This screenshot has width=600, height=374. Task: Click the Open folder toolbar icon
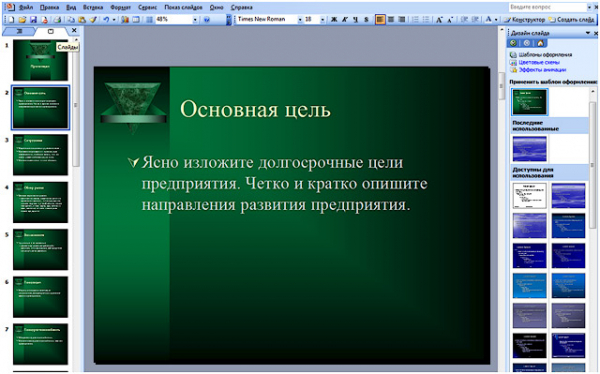click(x=23, y=20)
